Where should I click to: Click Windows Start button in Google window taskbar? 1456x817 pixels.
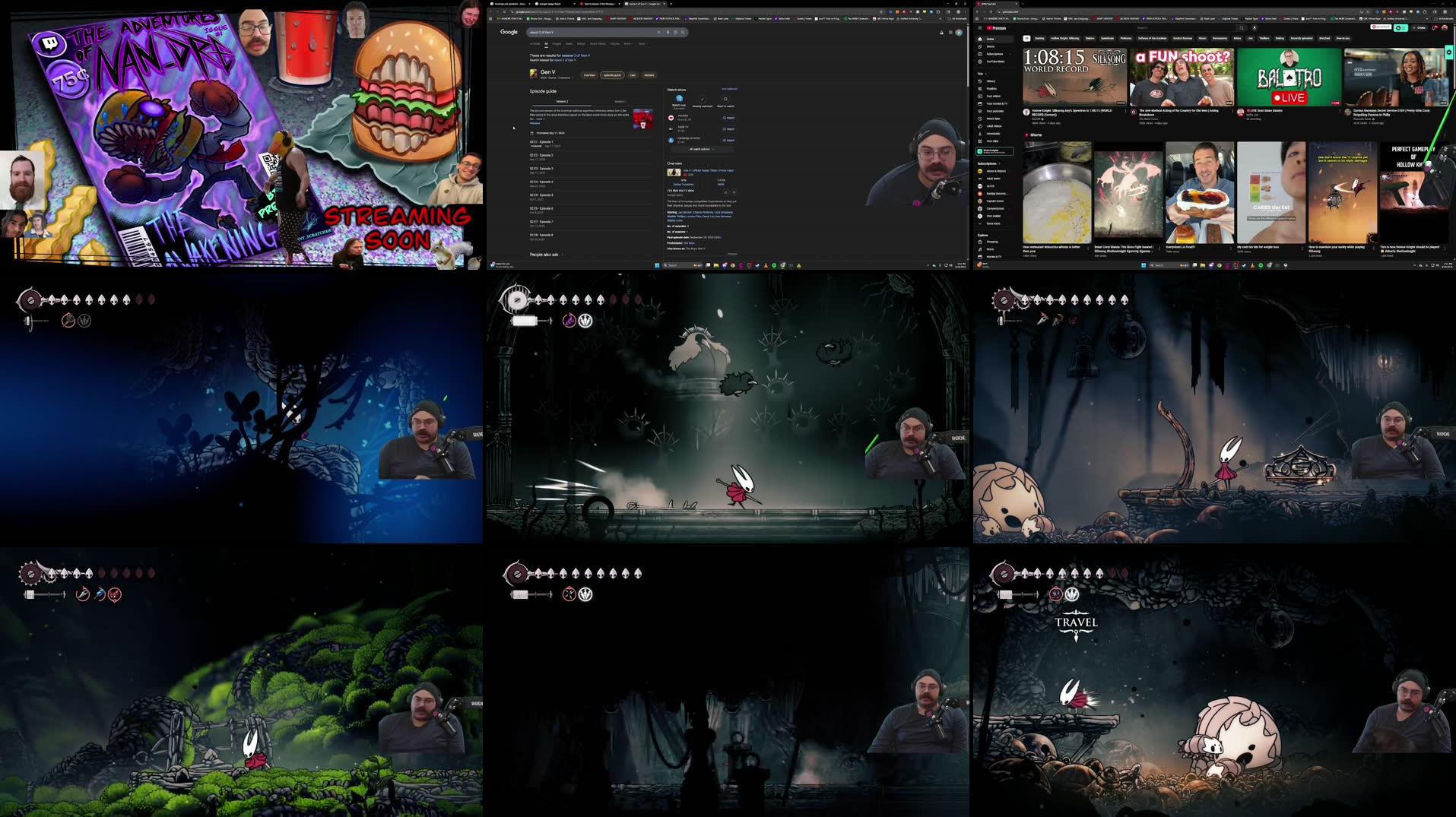(657, 265)
